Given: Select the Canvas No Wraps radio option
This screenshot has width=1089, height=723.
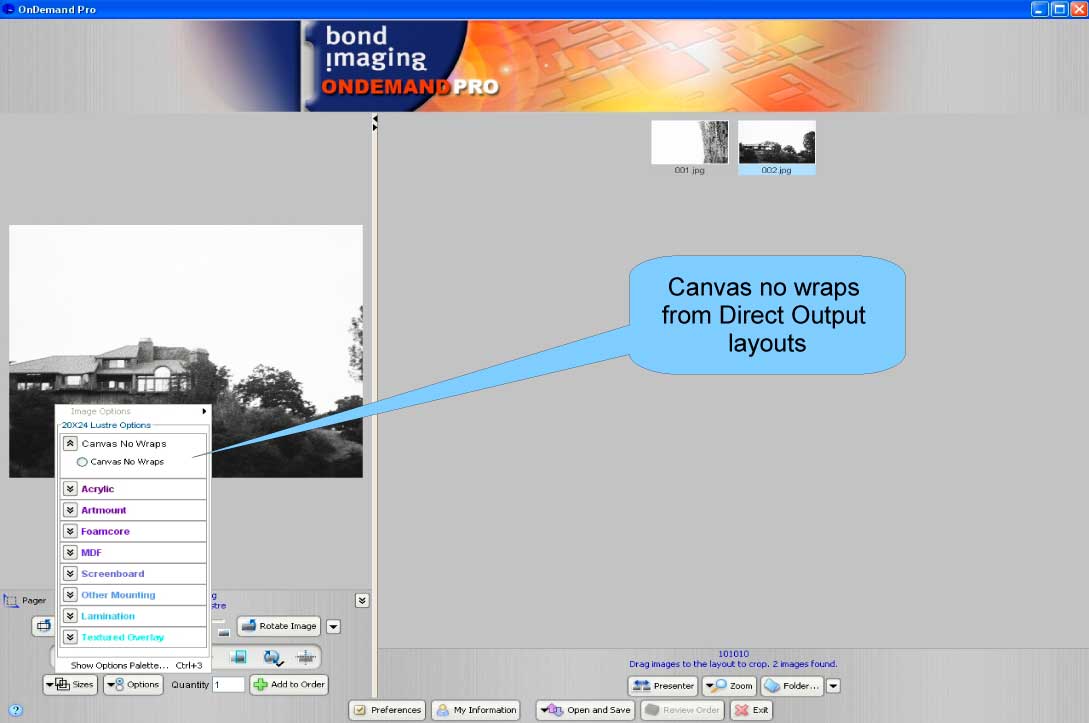Looking at the screenshot, I should (x=83, y=462).
